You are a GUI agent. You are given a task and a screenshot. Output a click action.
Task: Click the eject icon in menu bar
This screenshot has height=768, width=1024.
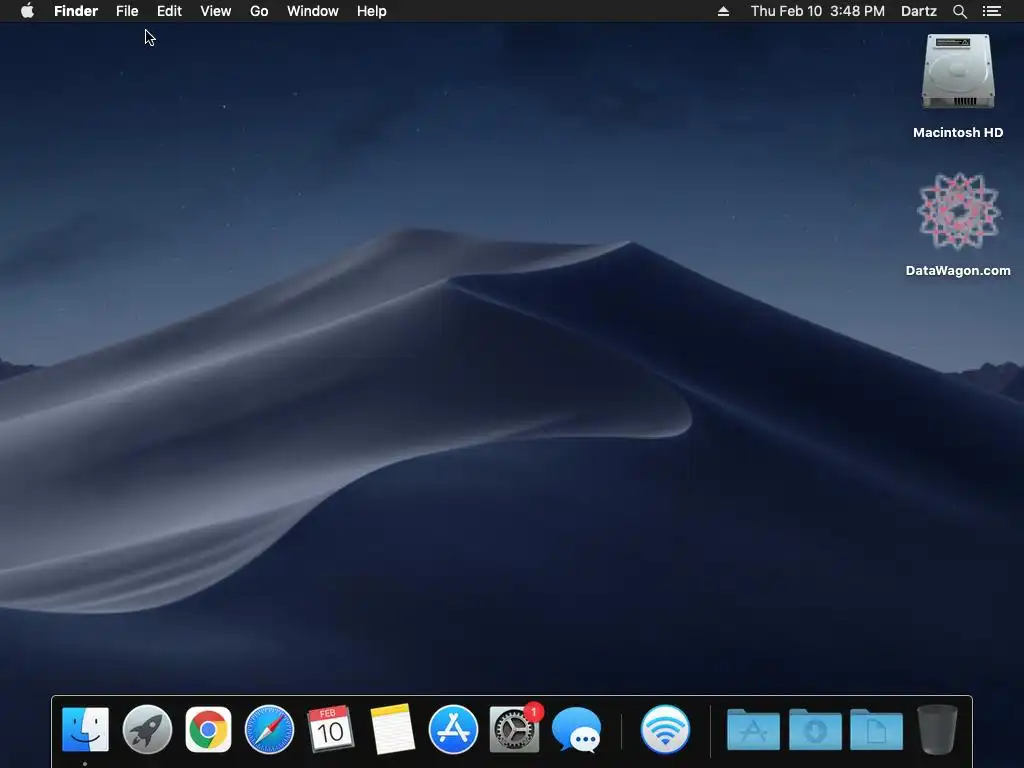(x=723, y=11)
